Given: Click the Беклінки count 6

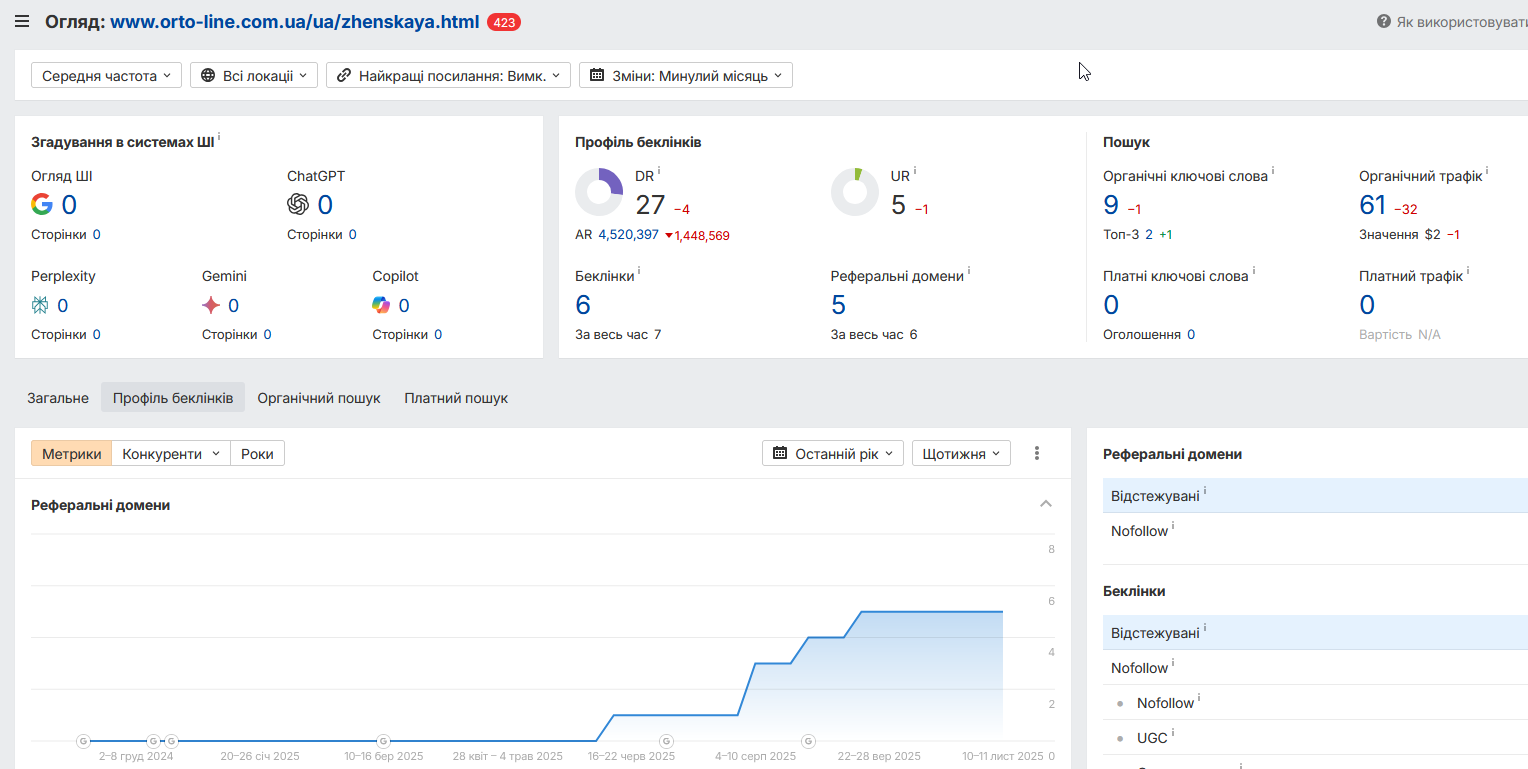Looking at the screenshot, I should click(x=583, y=305).
